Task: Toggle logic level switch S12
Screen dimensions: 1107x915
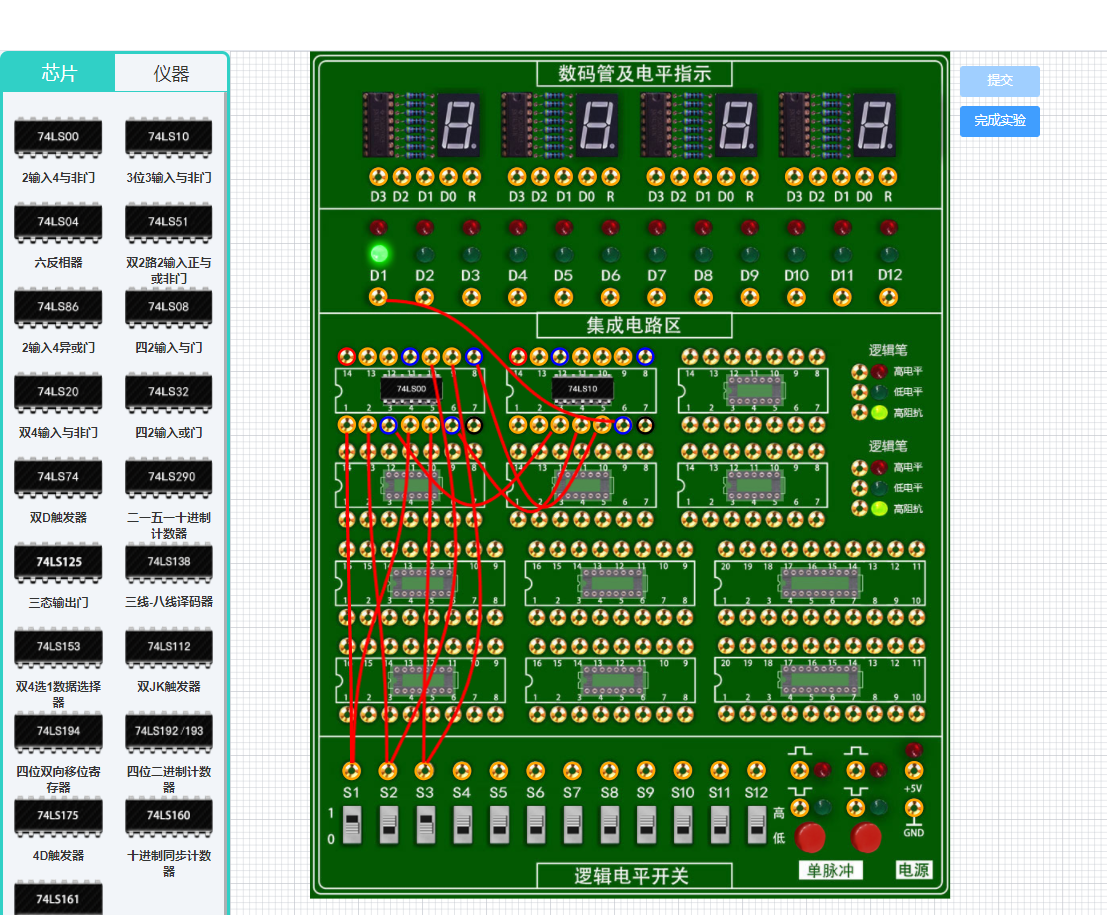Action: click(x=757, y=826)
